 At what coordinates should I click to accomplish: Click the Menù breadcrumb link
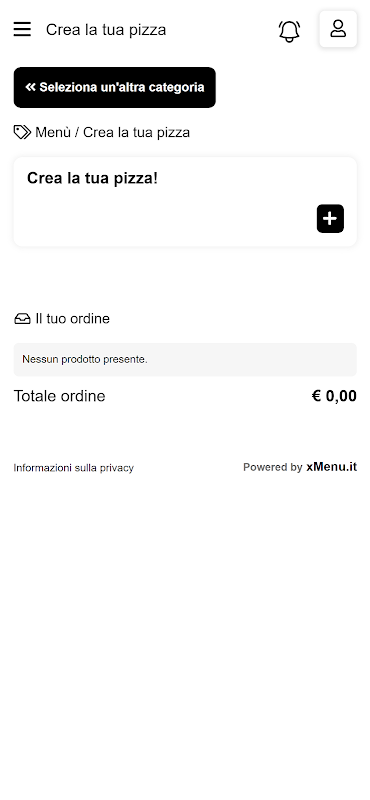pyautogui.click(x=53, y=133)
